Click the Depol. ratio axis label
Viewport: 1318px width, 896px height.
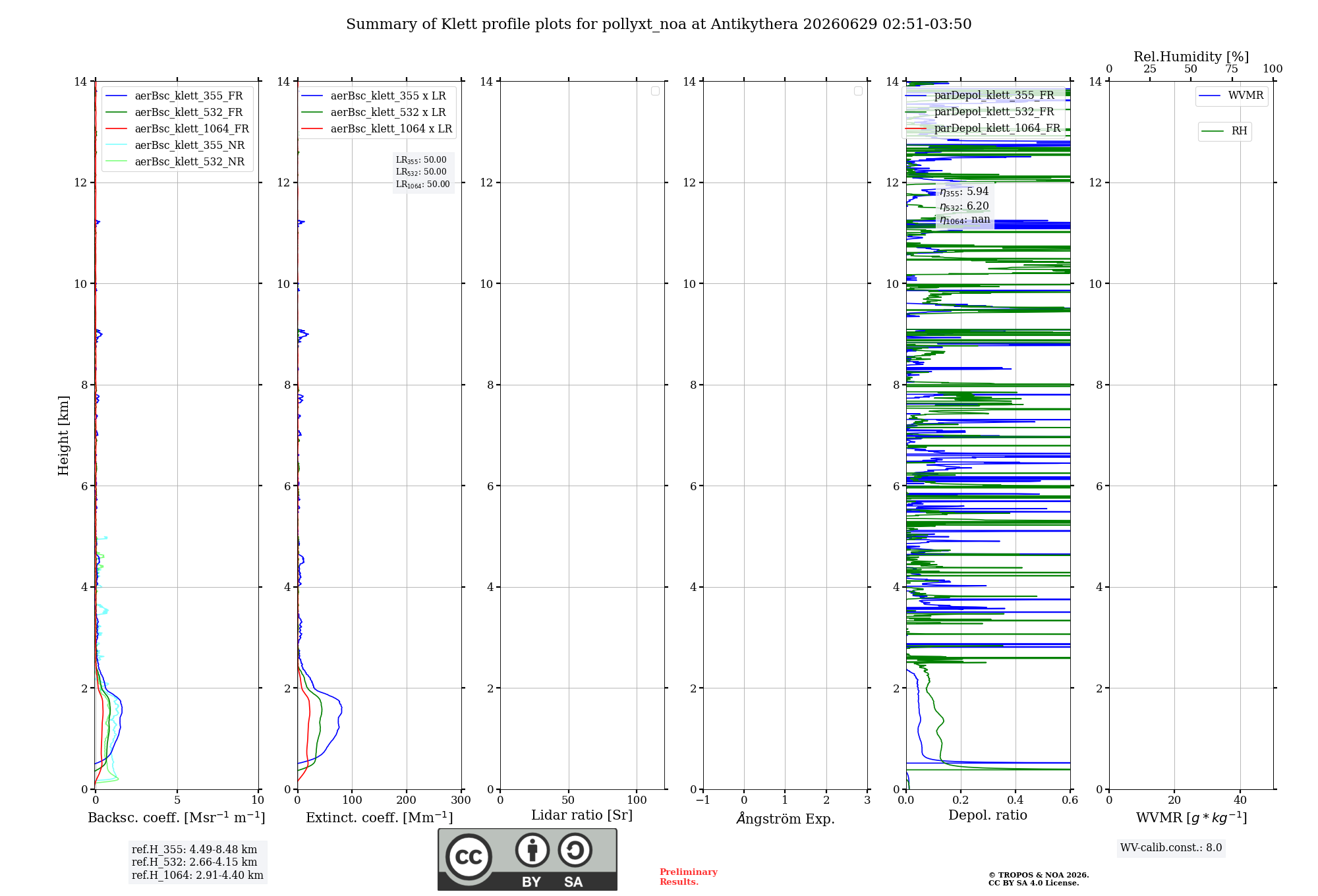pos(987,815)
